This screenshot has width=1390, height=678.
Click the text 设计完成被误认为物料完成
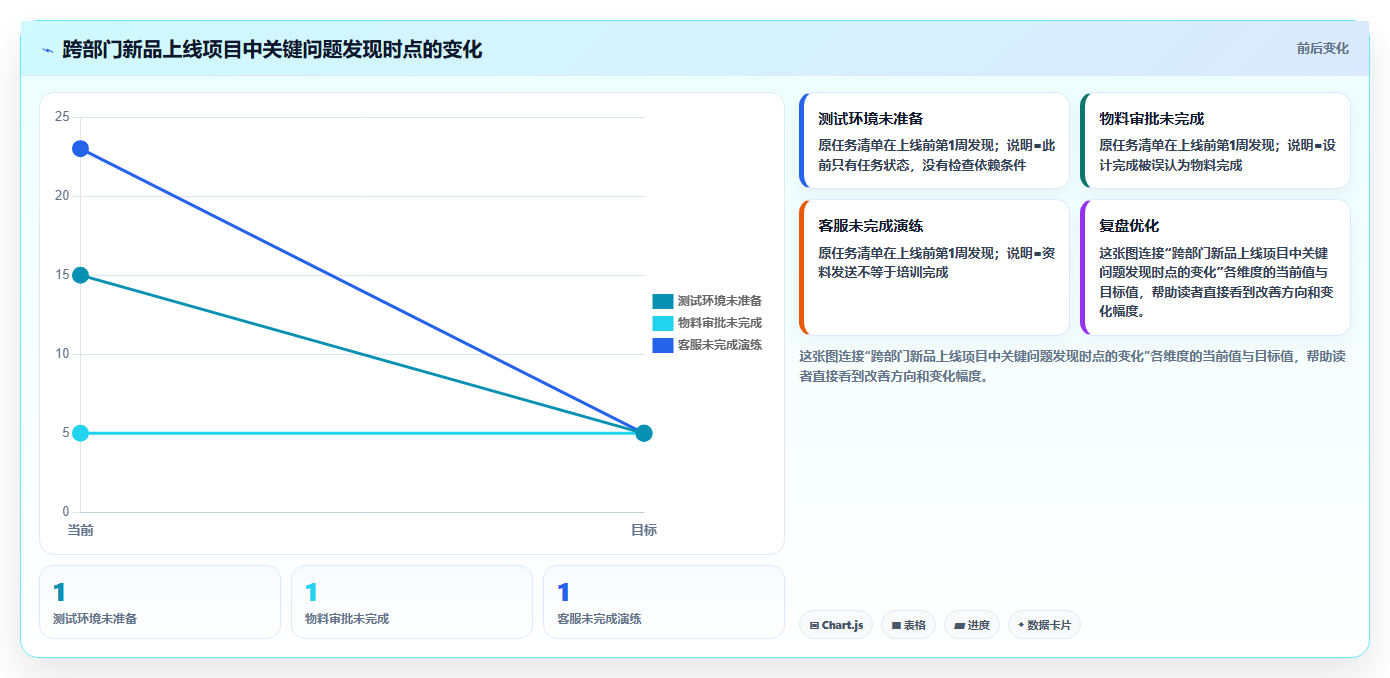[1217, 155]
